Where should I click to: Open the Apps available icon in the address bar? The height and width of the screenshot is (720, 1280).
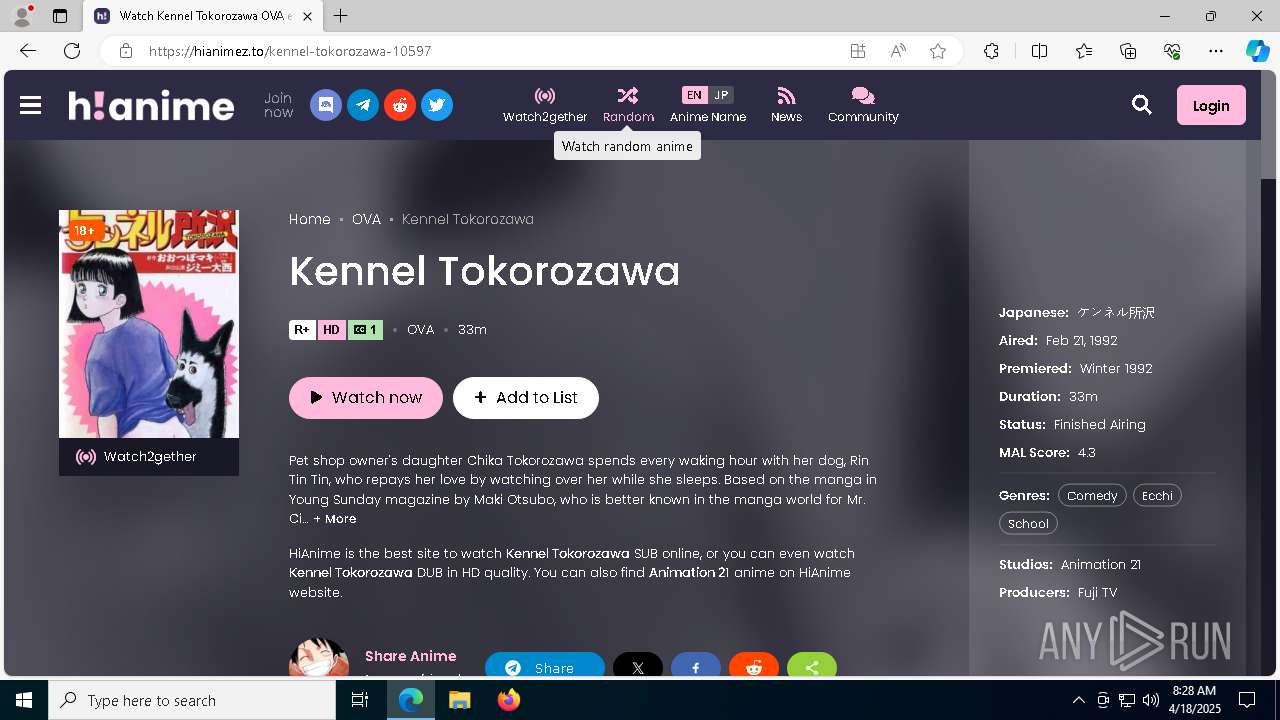[x=858, y=51]
